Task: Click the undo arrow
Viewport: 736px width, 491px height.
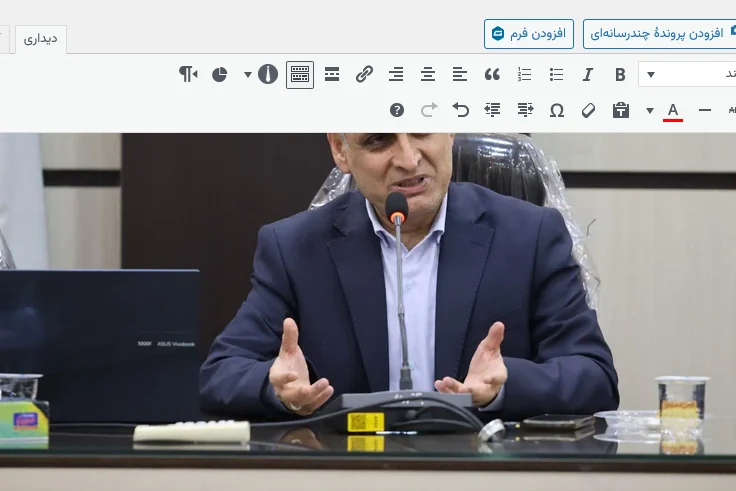Action: tap(461, 110)
